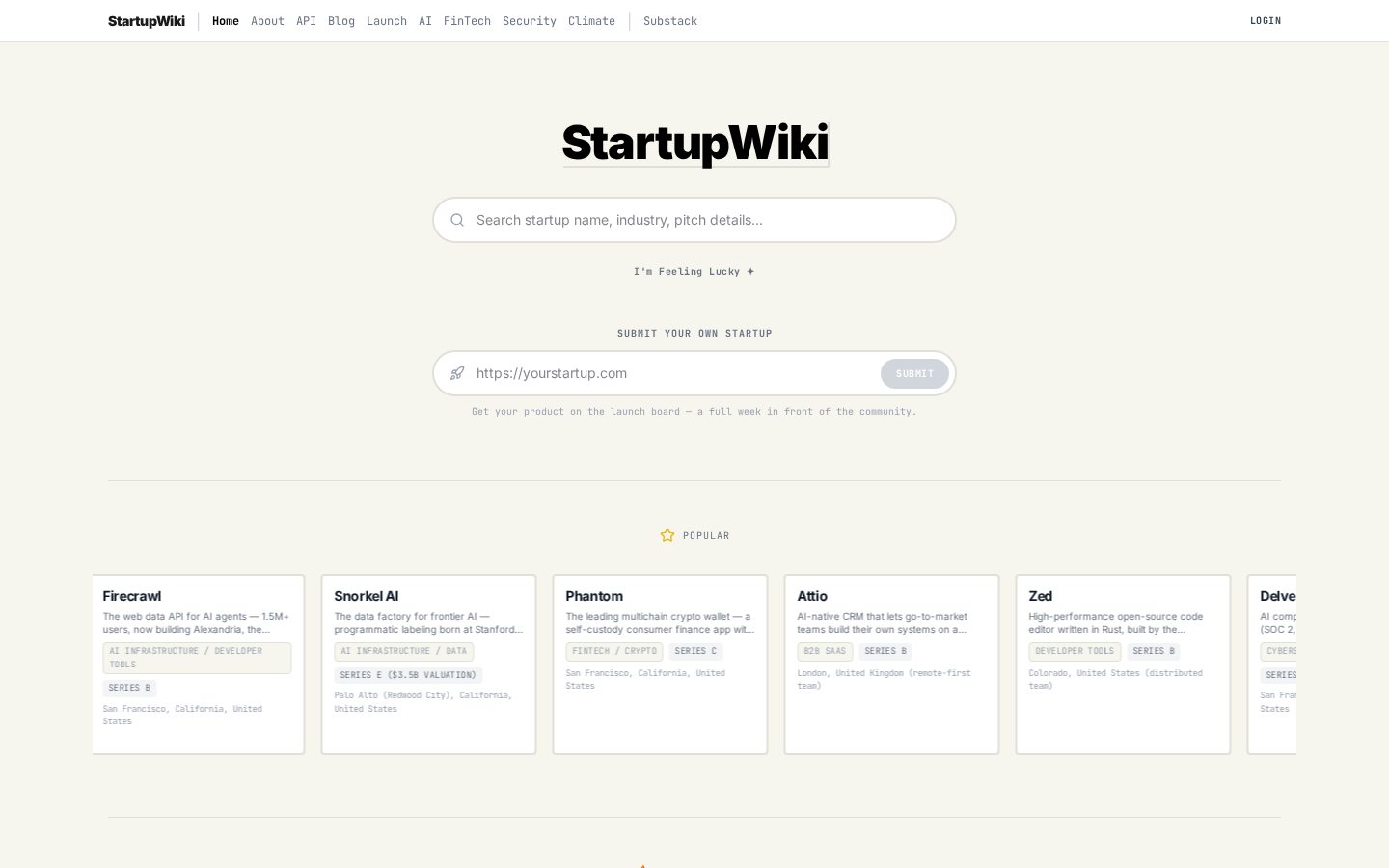
Task: Click Snorkel AI's Palo Alto location text
Action: click(423, 702)
